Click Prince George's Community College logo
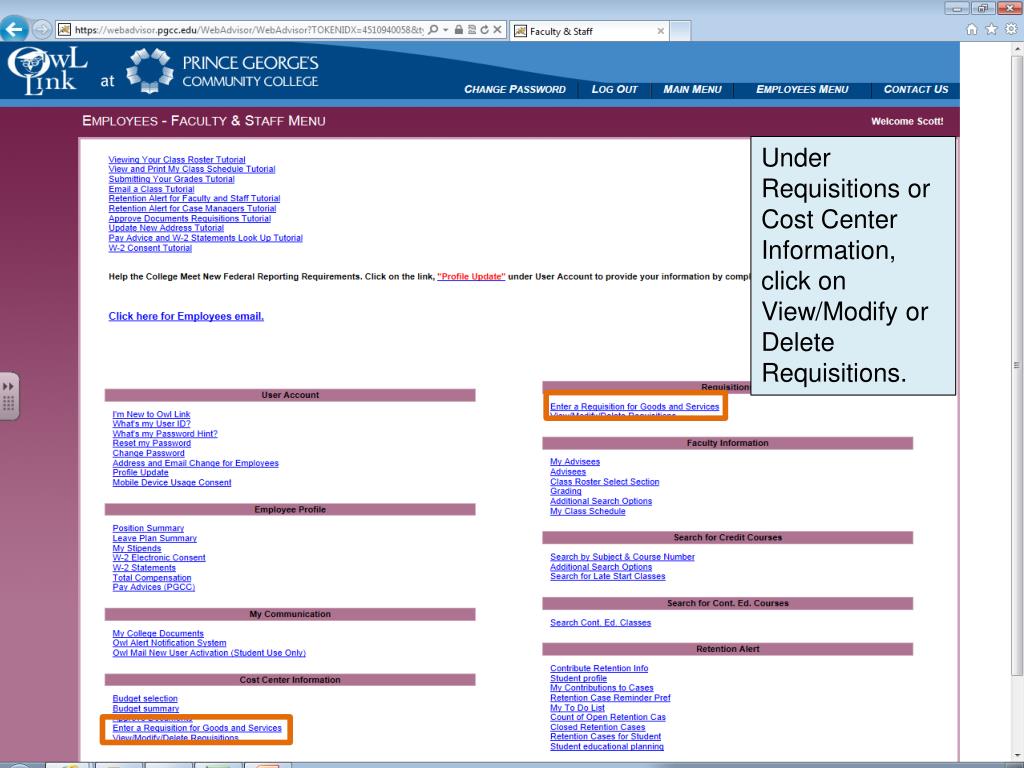This screenshot has height=768, width=1024. pyautogui.click(x=222, y=71)
